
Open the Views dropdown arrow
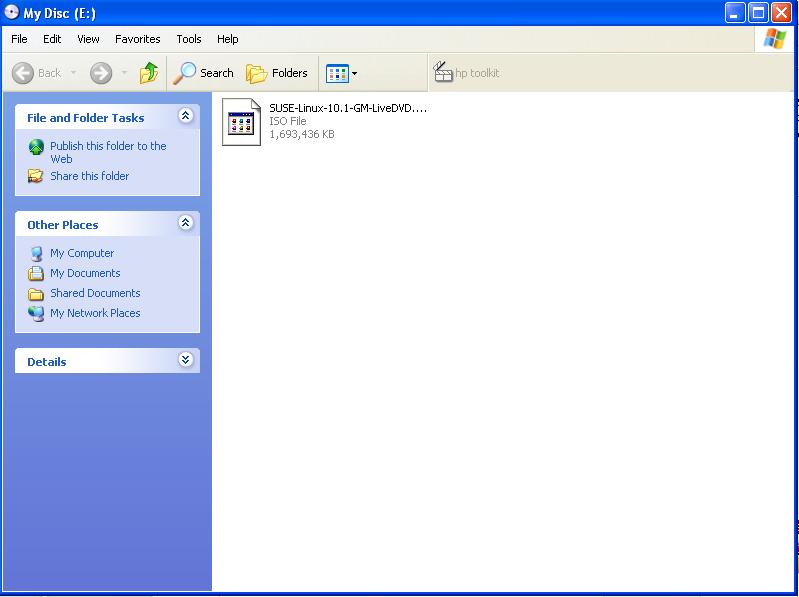pos(355,73)
